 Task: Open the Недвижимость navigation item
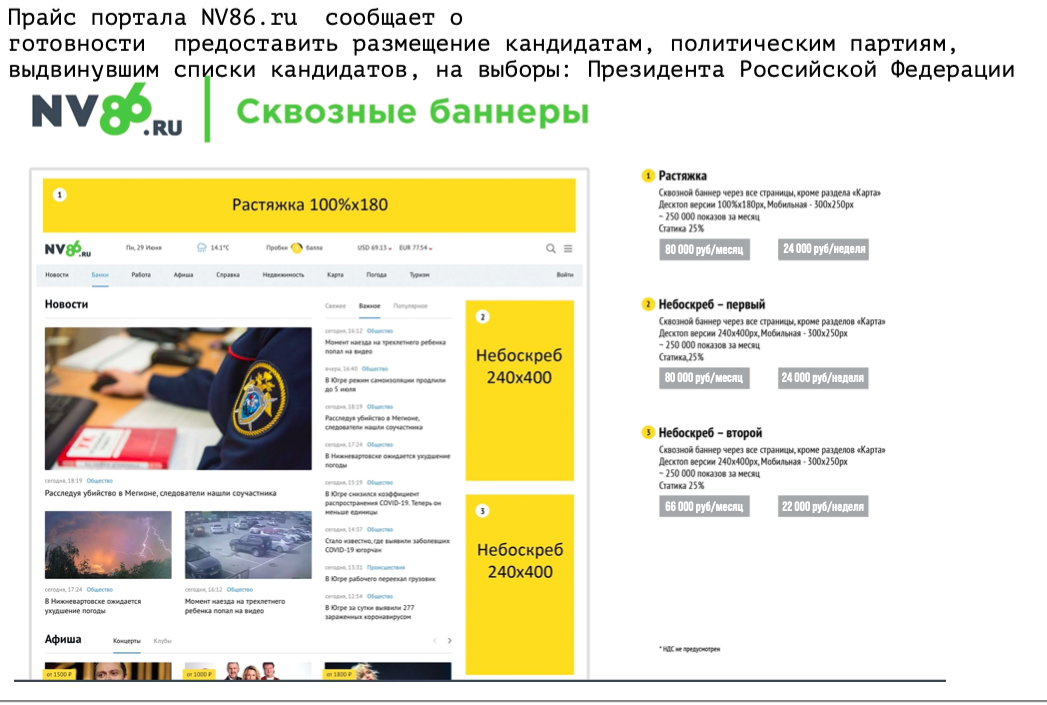click(x=283, y=275)
